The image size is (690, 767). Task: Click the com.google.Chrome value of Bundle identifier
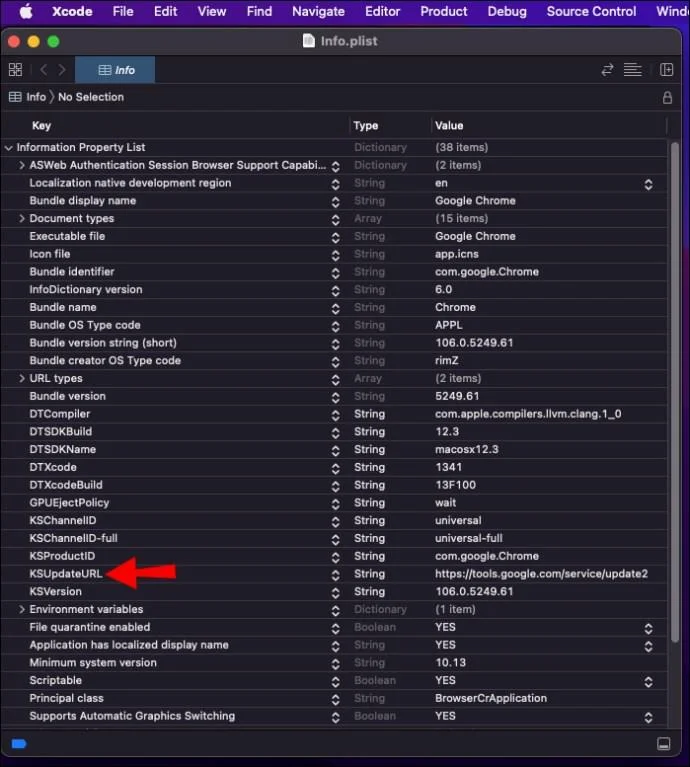[x=487, y=271]
